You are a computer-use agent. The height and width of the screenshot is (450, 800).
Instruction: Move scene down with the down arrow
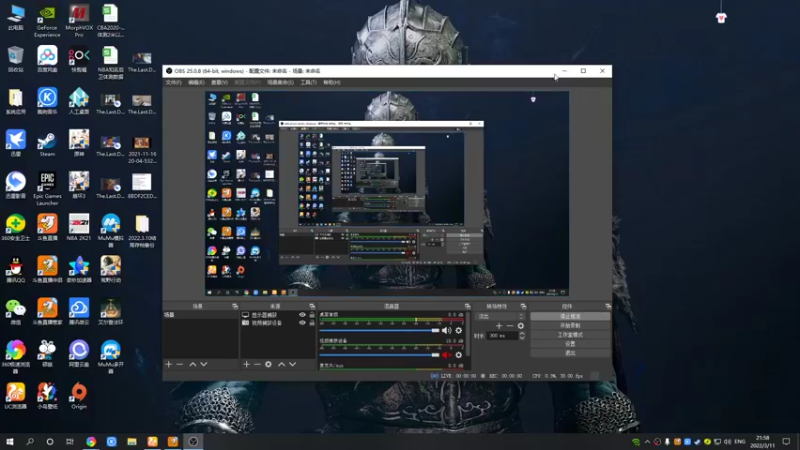point(204,364)
